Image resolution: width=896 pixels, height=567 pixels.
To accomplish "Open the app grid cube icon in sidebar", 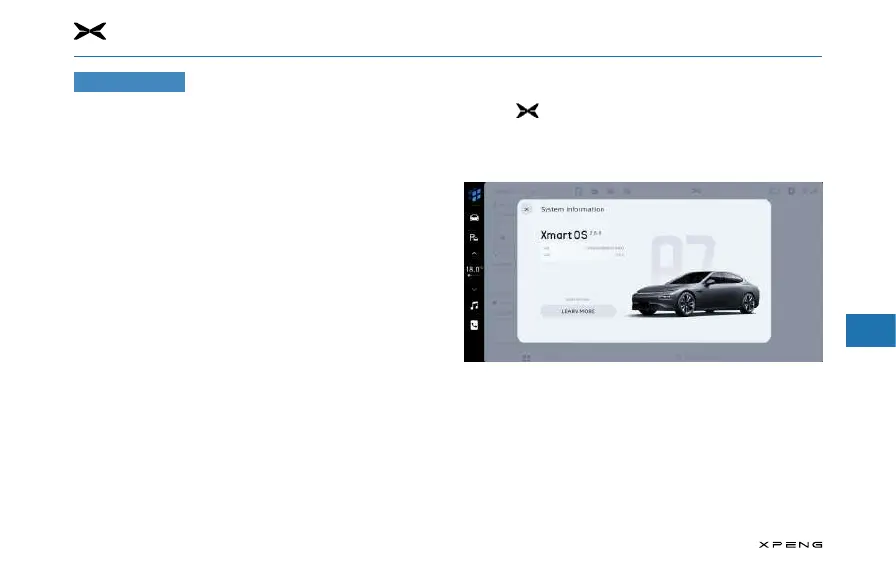I will 474,195.
